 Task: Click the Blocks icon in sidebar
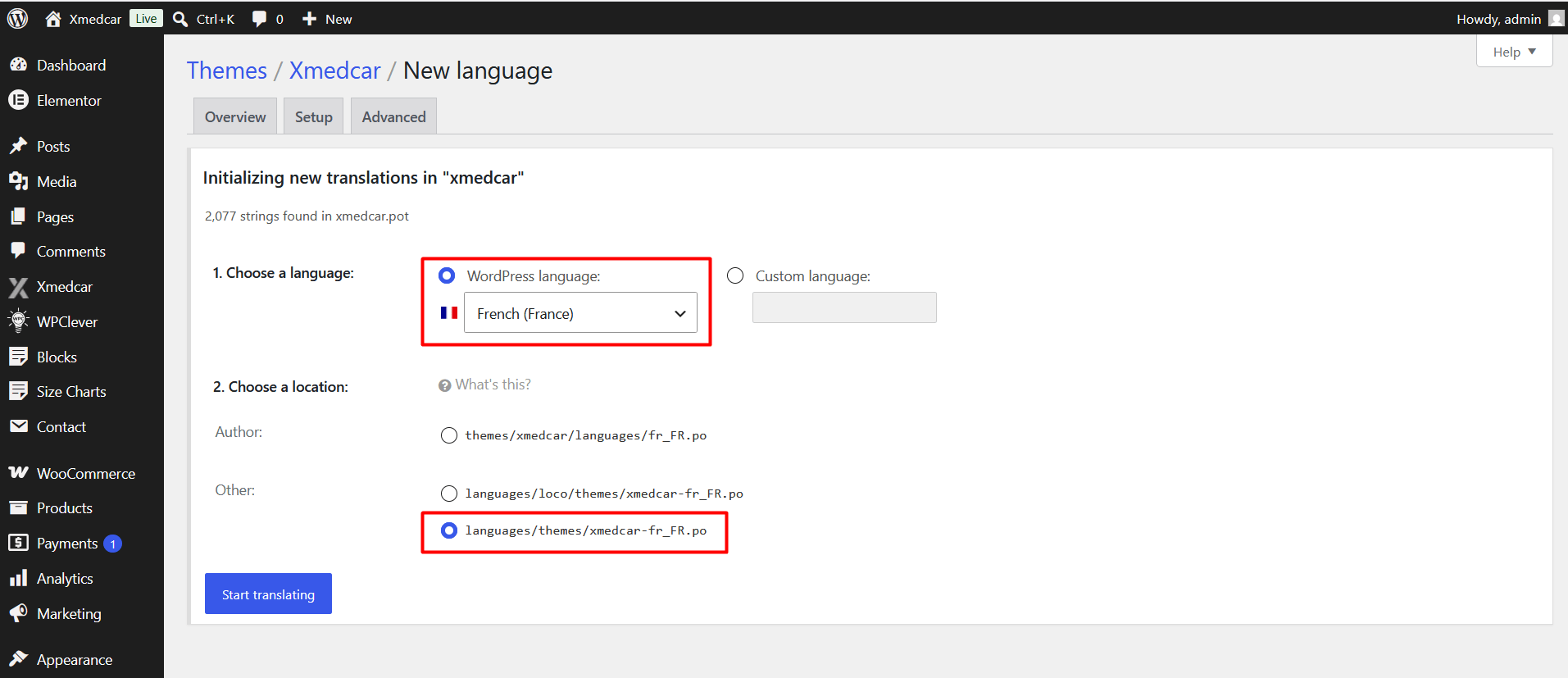pos(18,357)
